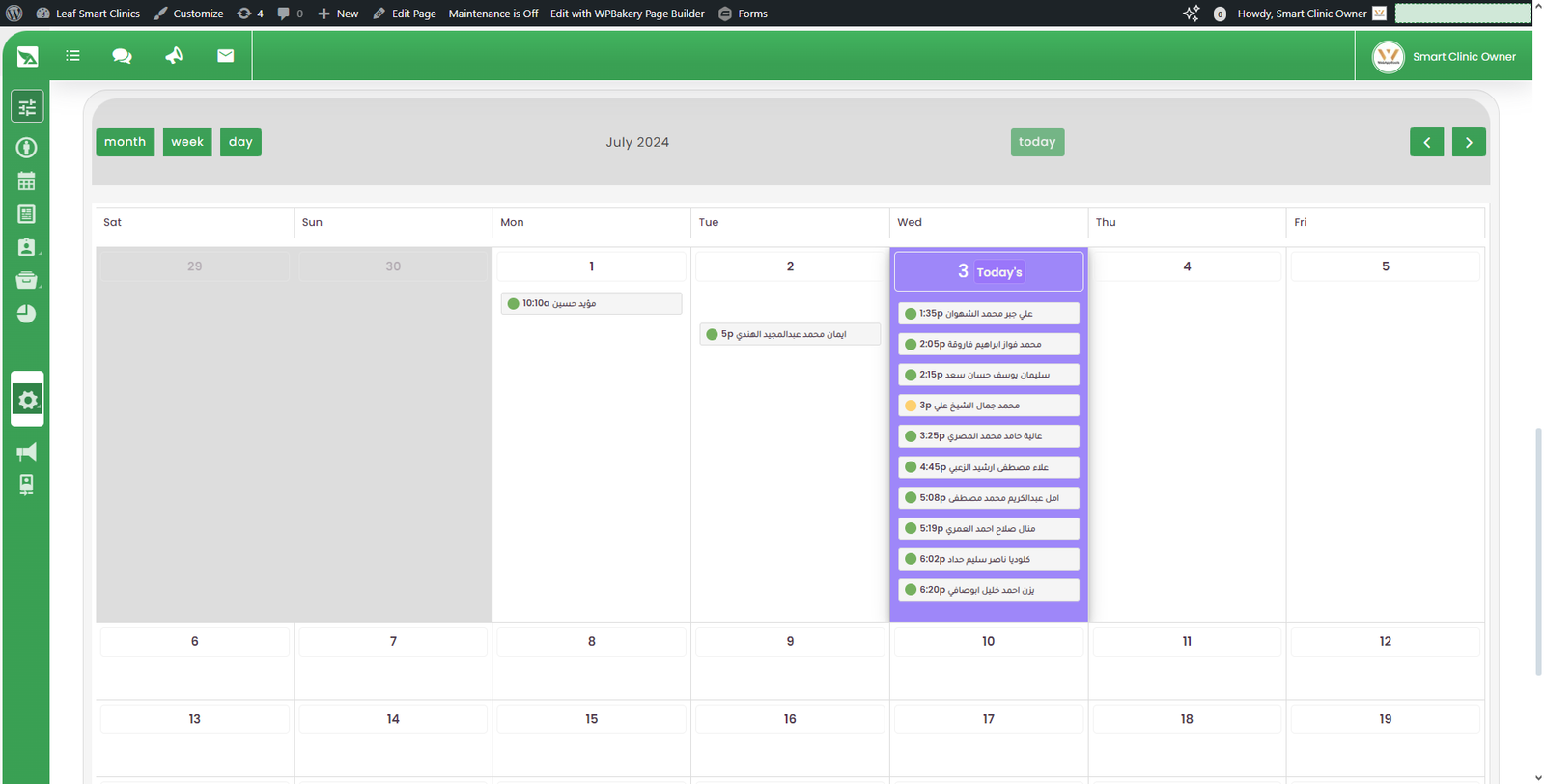Screen dimensions: 1545x784
Task: Open the settings gear in sidebar
Action: pyautogui.click(x=27, y=400)
